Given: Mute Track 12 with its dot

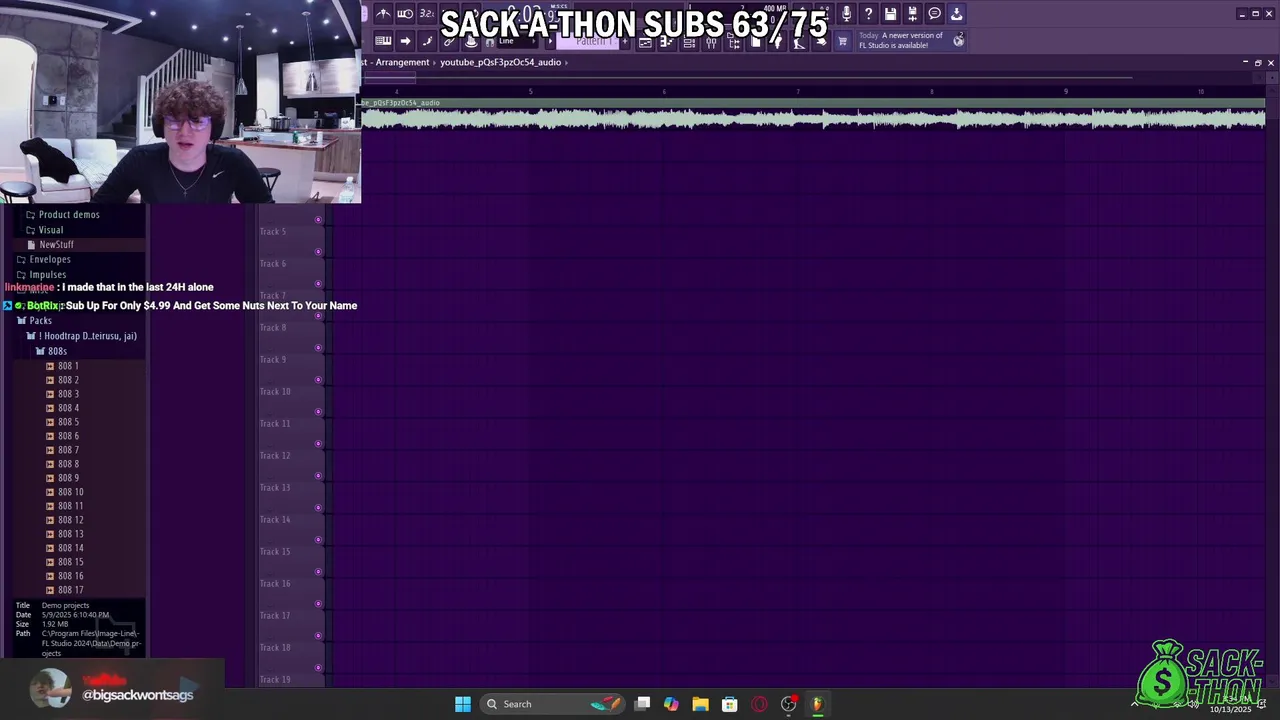Looking at the screenshot, I should [318, 476].
